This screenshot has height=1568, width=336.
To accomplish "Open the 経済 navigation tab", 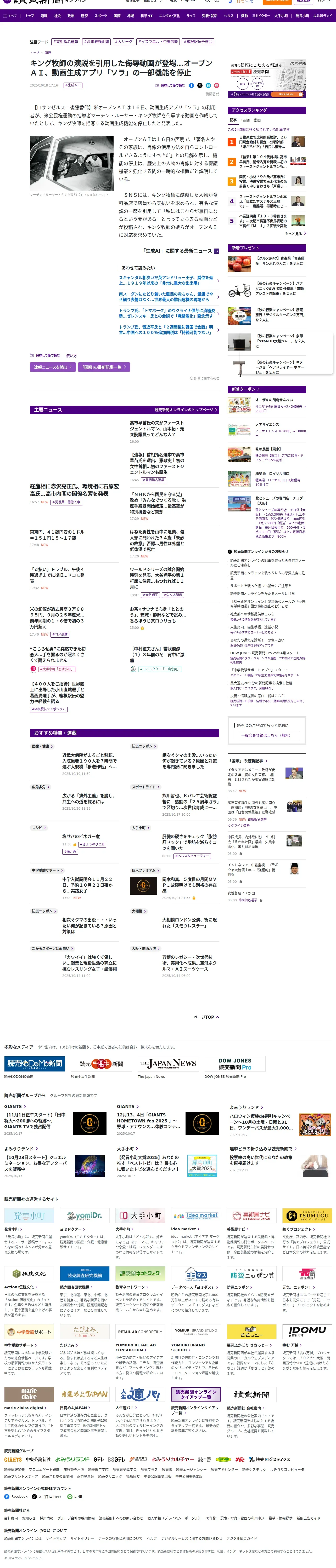I will pyautogui.click(x=84, y=16).
